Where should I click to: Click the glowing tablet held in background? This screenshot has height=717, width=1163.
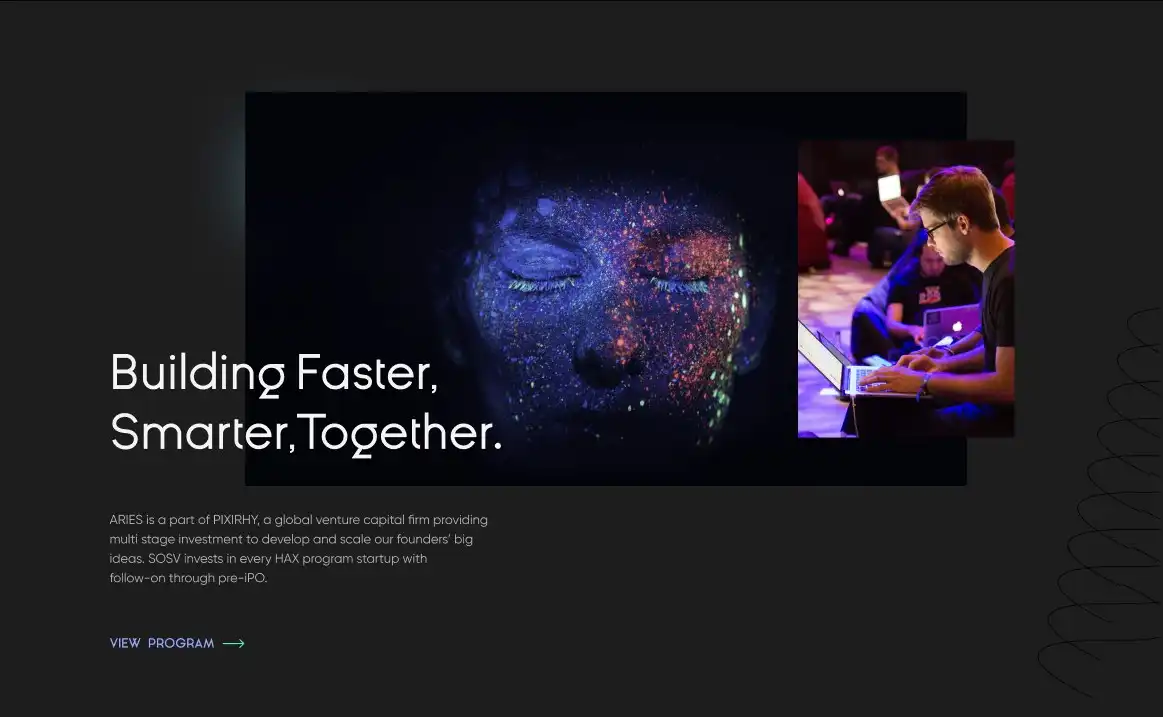coord(889,187)
